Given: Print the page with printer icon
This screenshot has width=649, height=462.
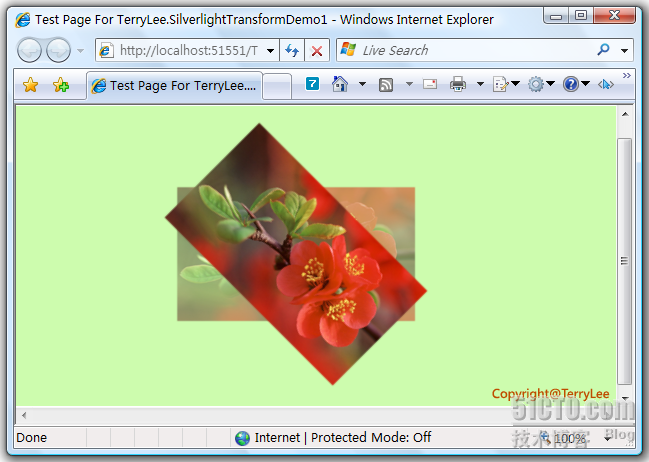Looking at the screenshot, I should click(x=458, y=84).
